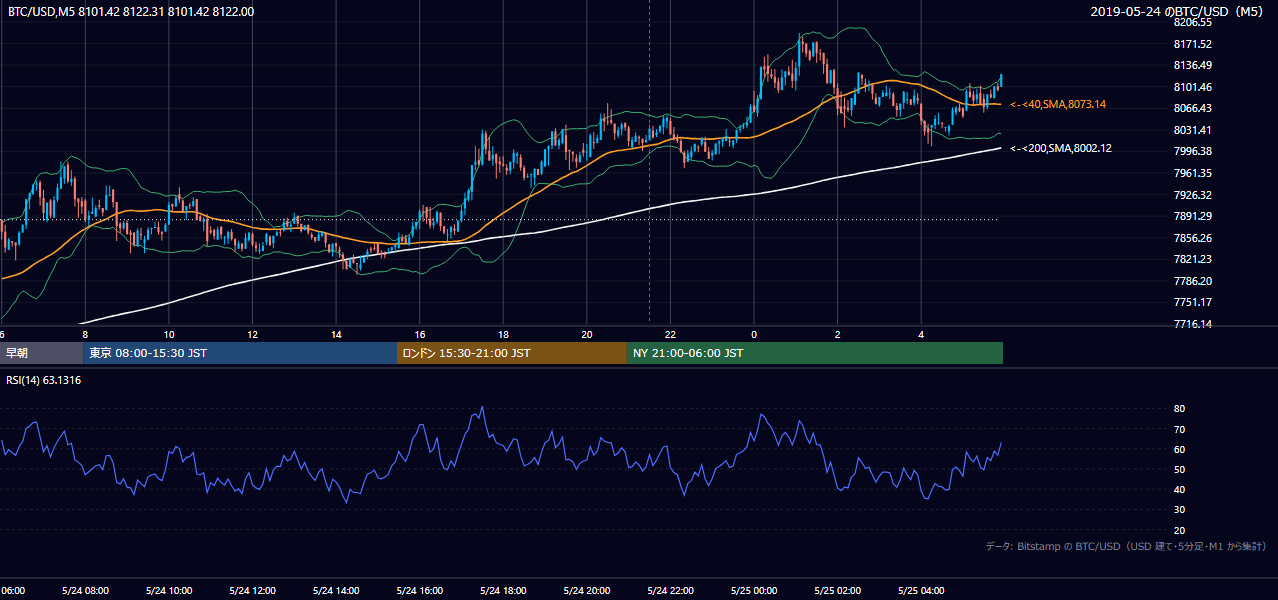Viewport: 1278px width, 600px height.
Task: Click the ロンドン 15:30-21:00 JST session bar
Action: coord(512,353)
